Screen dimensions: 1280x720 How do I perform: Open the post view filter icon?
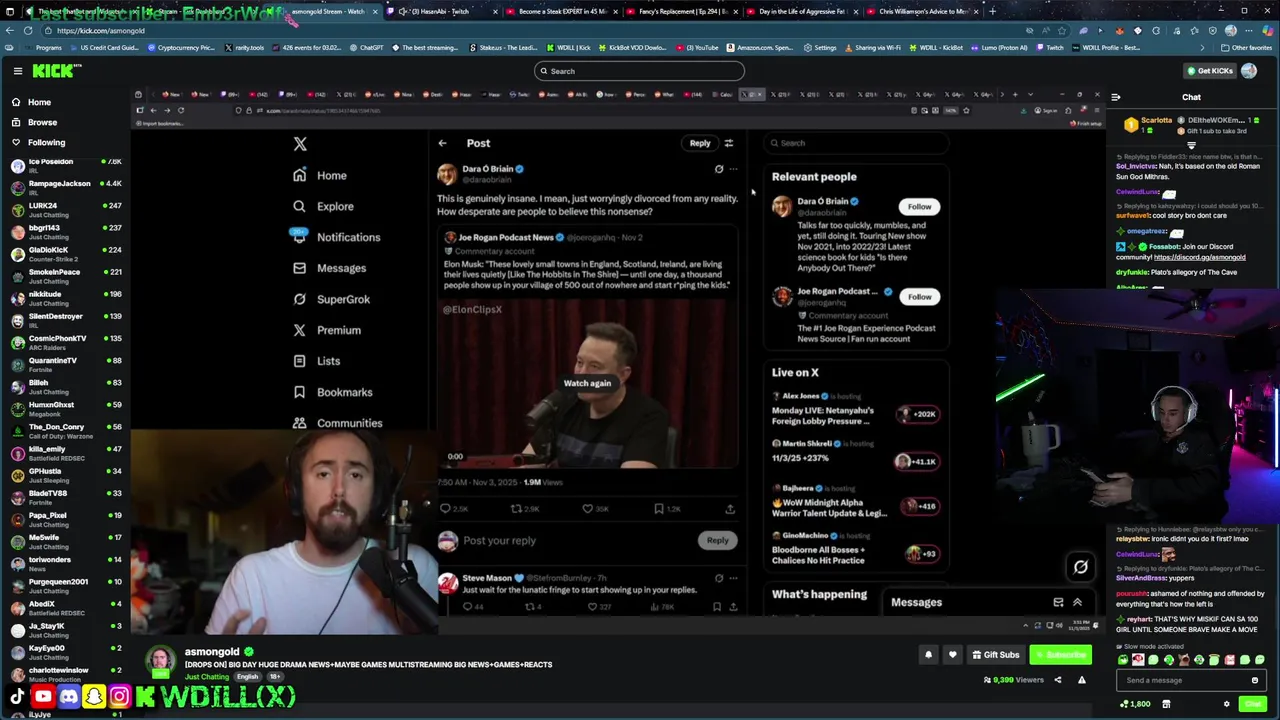click(729, 143)
